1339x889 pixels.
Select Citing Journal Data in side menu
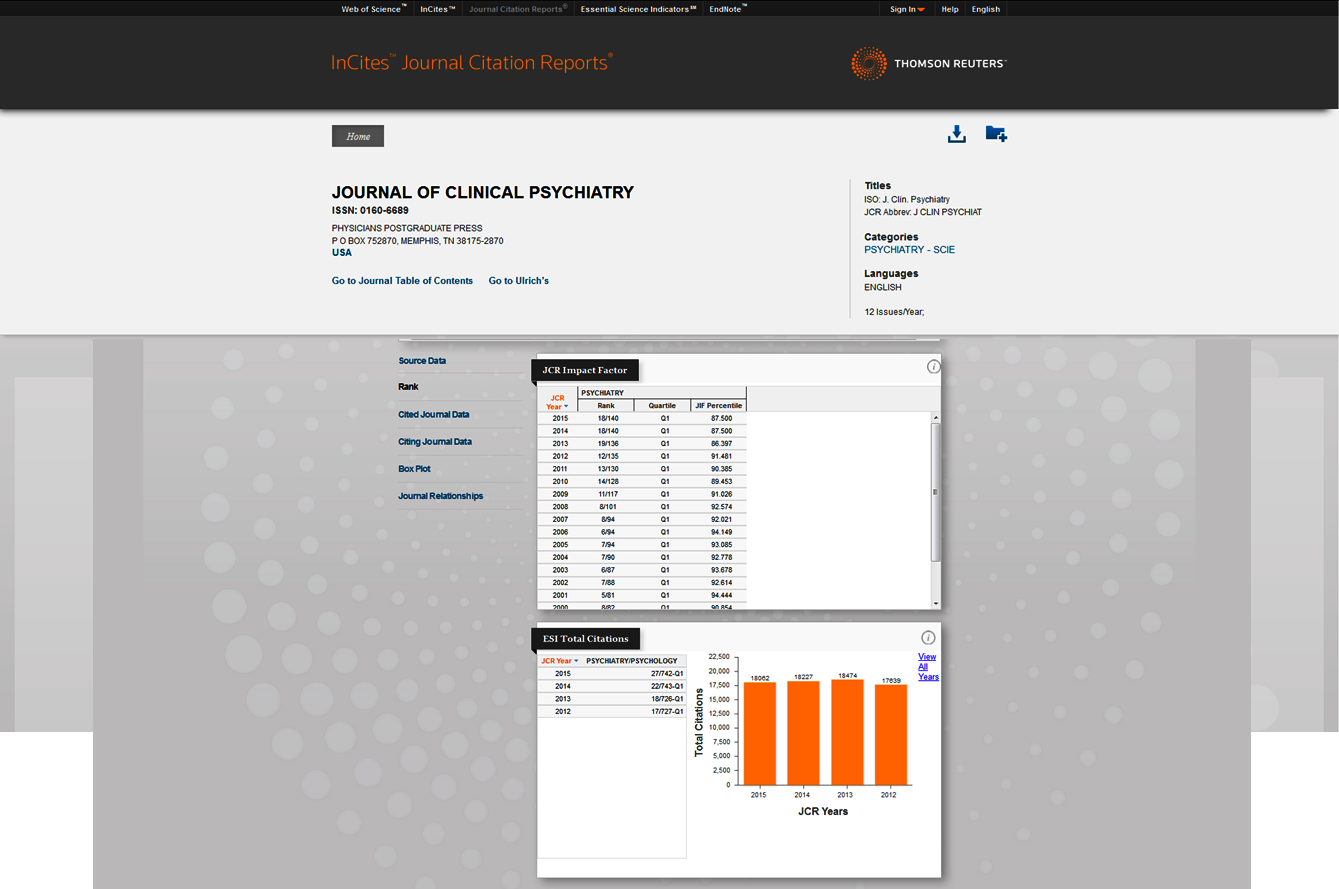coord(435,441)
